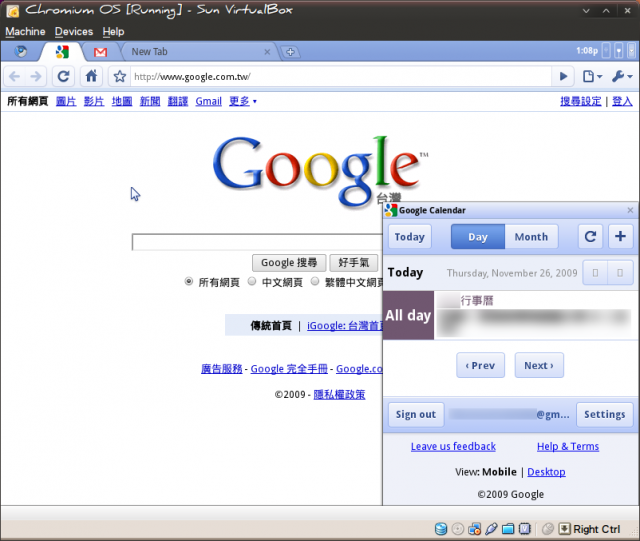Image resolution: width=640 pixels, height=541 pixels.
Task: Open the page menu dropdown
Action: [592, 76]
